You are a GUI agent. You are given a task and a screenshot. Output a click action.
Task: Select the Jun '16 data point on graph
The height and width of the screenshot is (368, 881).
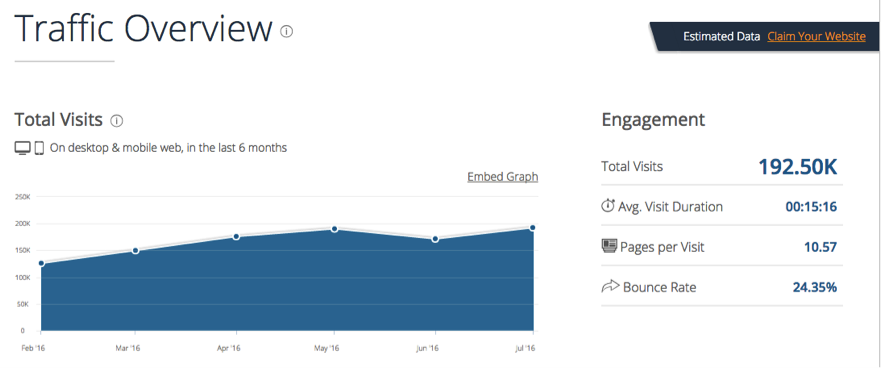click(x=435, y=239)
